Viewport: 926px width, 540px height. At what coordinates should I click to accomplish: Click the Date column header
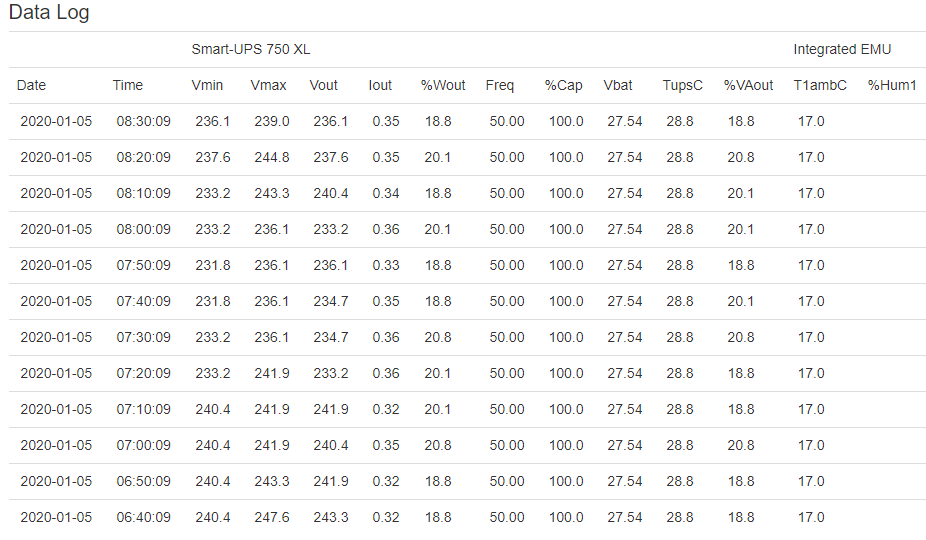[x=31, y=85]
